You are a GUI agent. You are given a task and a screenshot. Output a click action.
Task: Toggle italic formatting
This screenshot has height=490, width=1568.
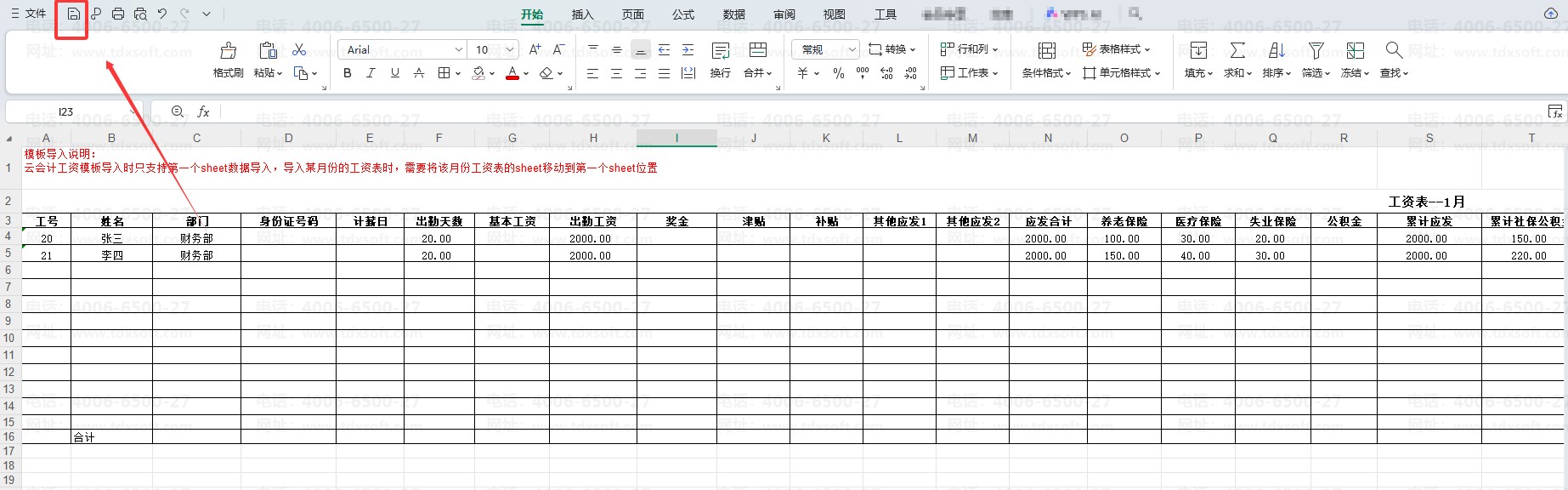[x=371, y=74]
